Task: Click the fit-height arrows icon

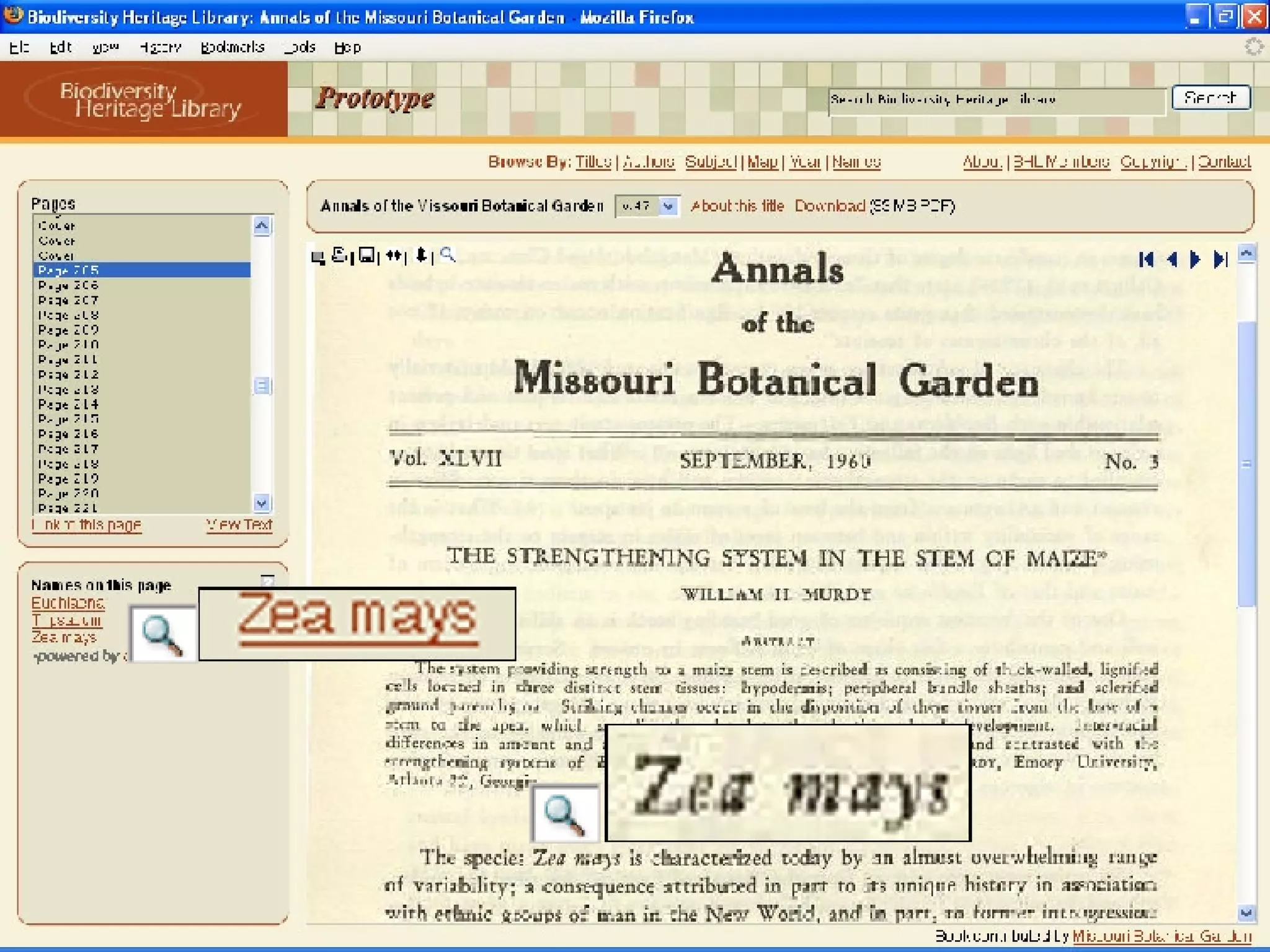Action: (x=421, y=255)
